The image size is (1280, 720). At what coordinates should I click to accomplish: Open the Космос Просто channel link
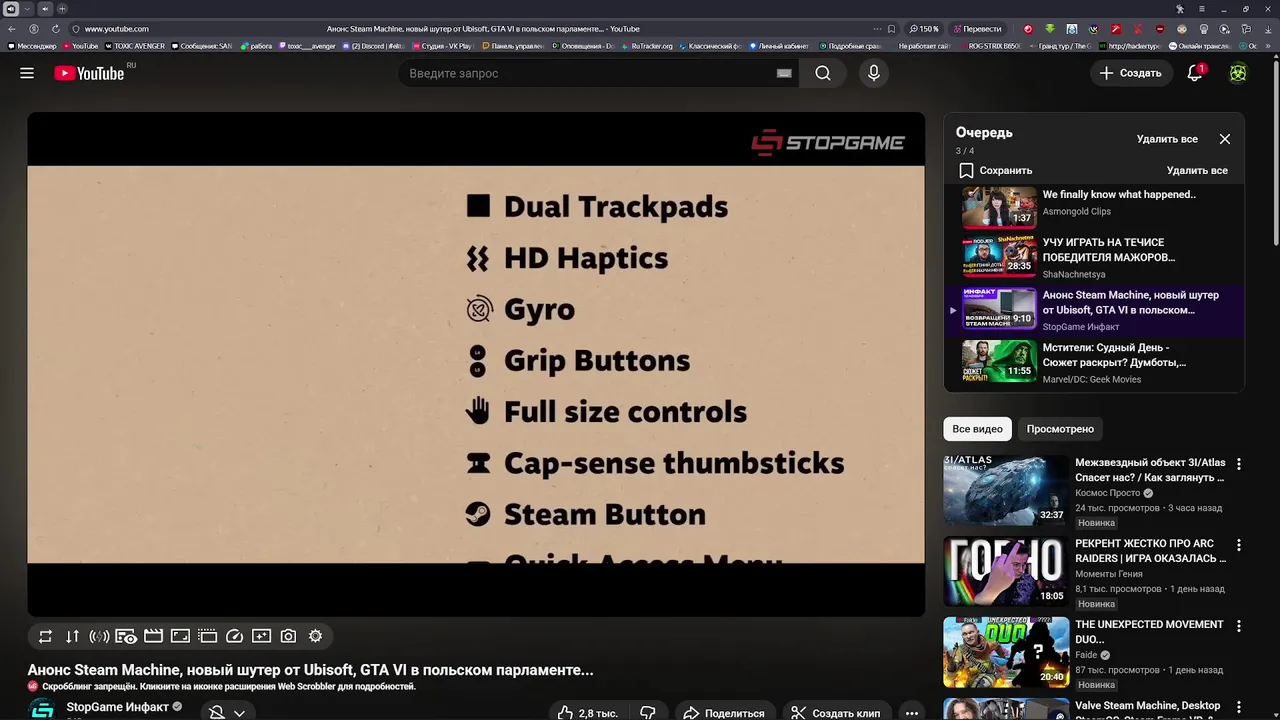1107,493
